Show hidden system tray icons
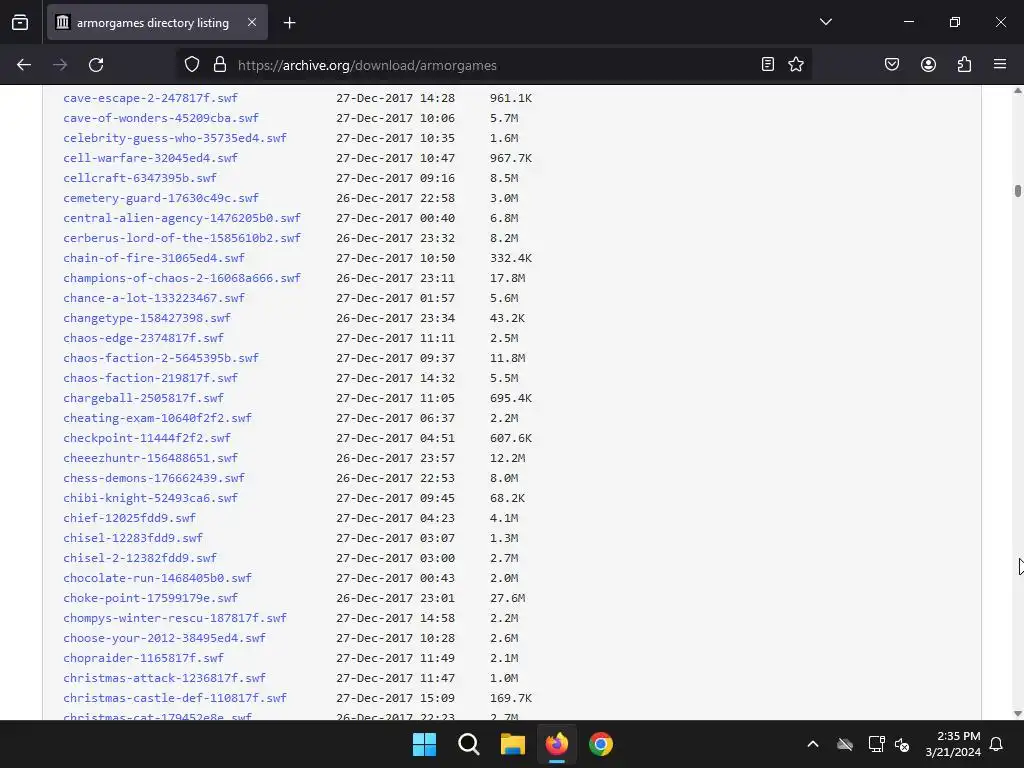This screenshot has width=1024, height=768. pos(813,744)
